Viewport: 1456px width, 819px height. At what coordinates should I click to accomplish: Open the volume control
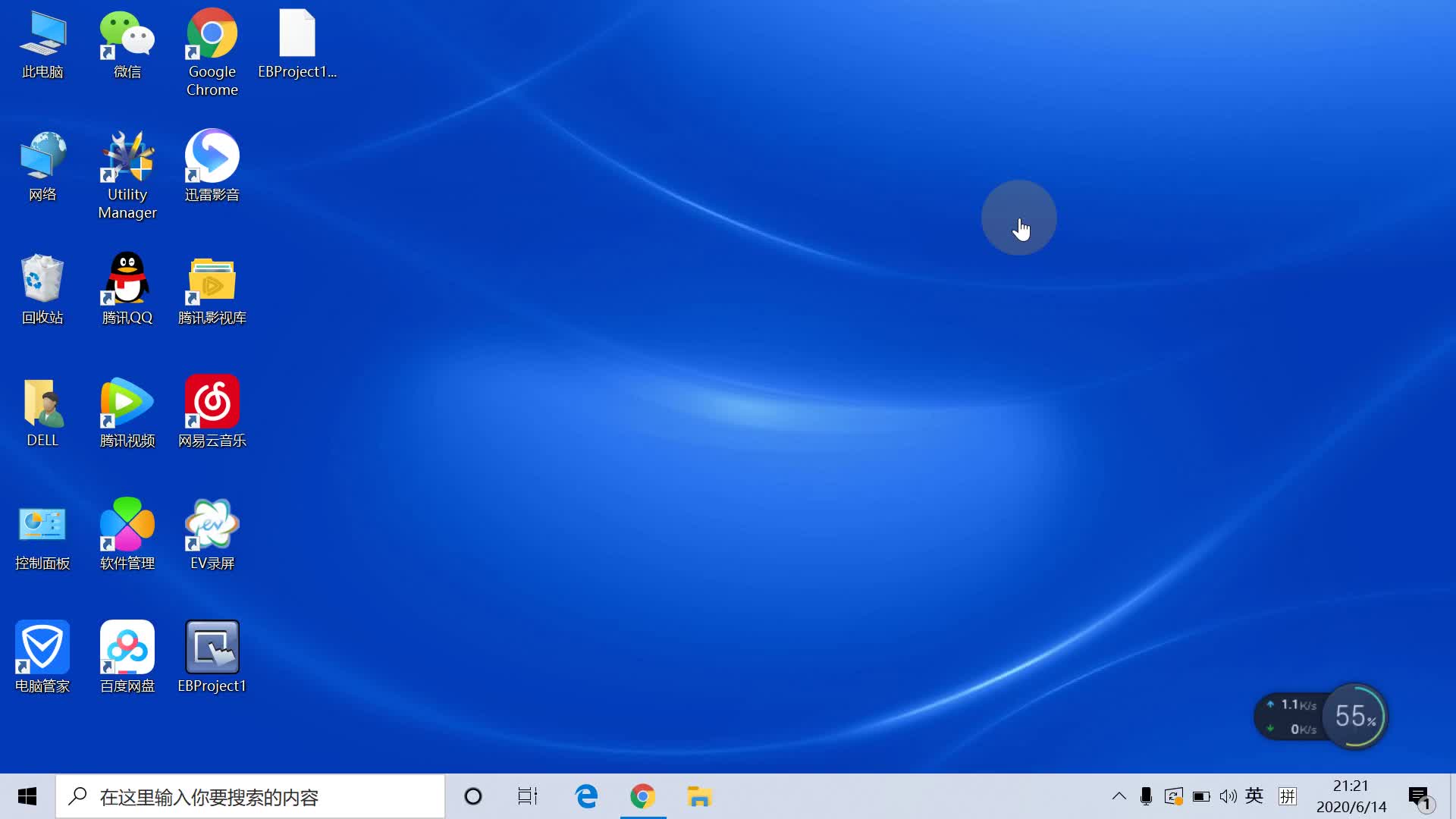(x=1228, y=796)
